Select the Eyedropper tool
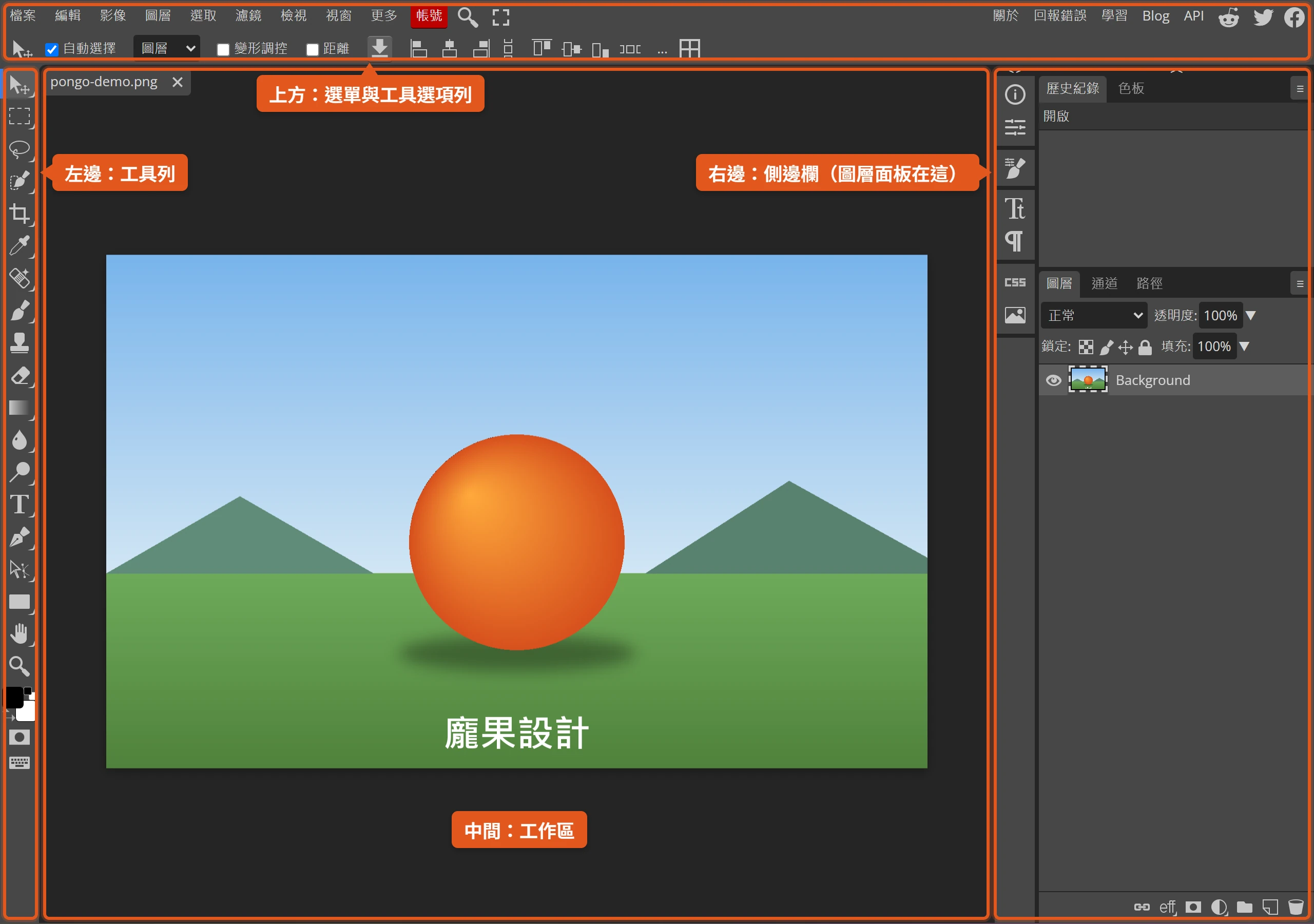Image resolution: width=1314 pixels, height=924 pixels. tap(20, 246)
